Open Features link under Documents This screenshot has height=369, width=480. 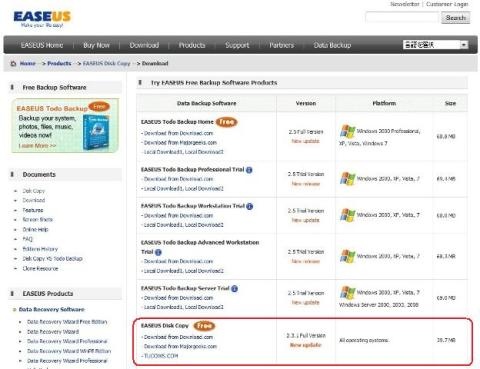click(33, 210)
